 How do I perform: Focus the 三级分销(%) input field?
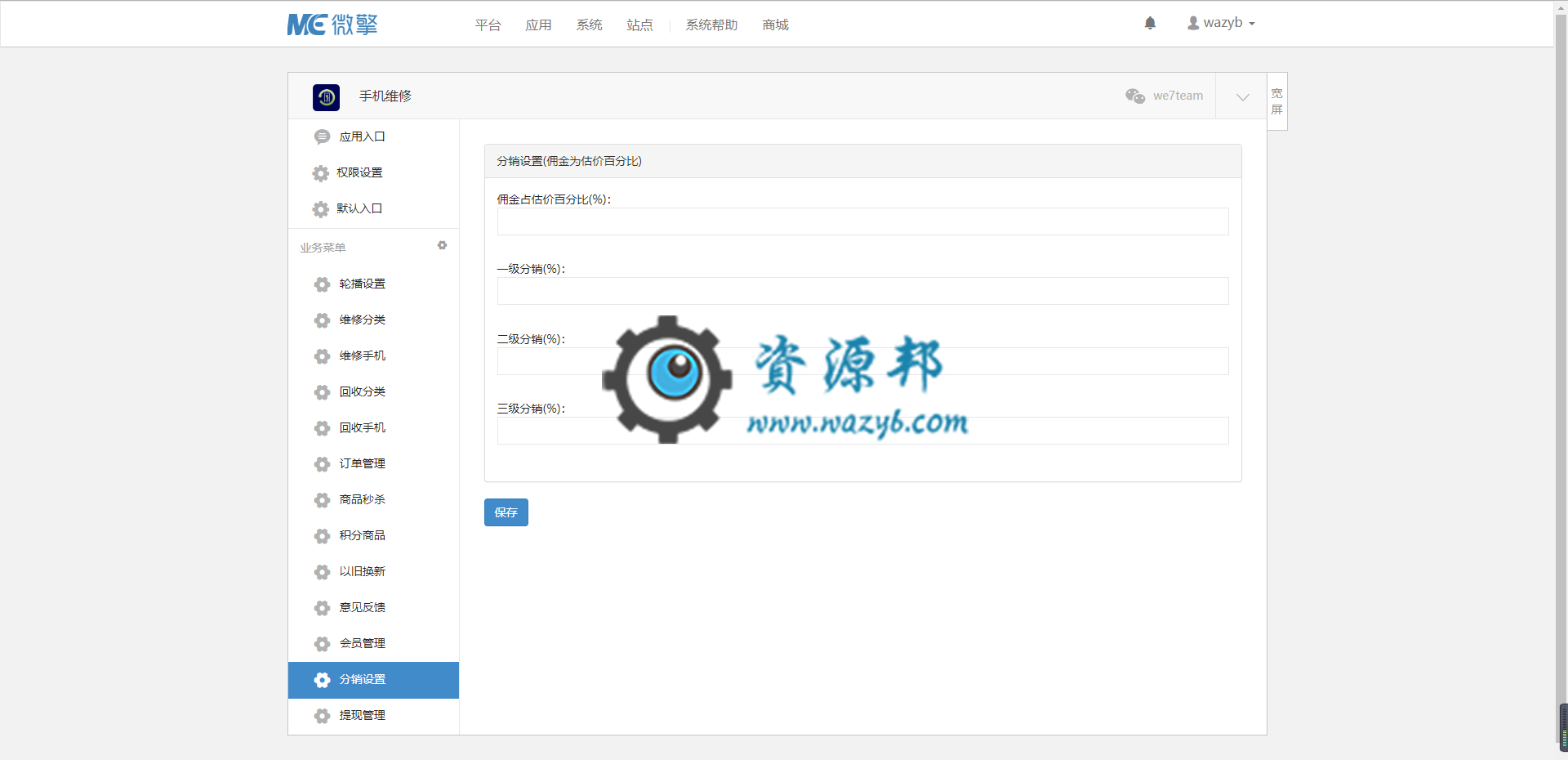[862, 431]
